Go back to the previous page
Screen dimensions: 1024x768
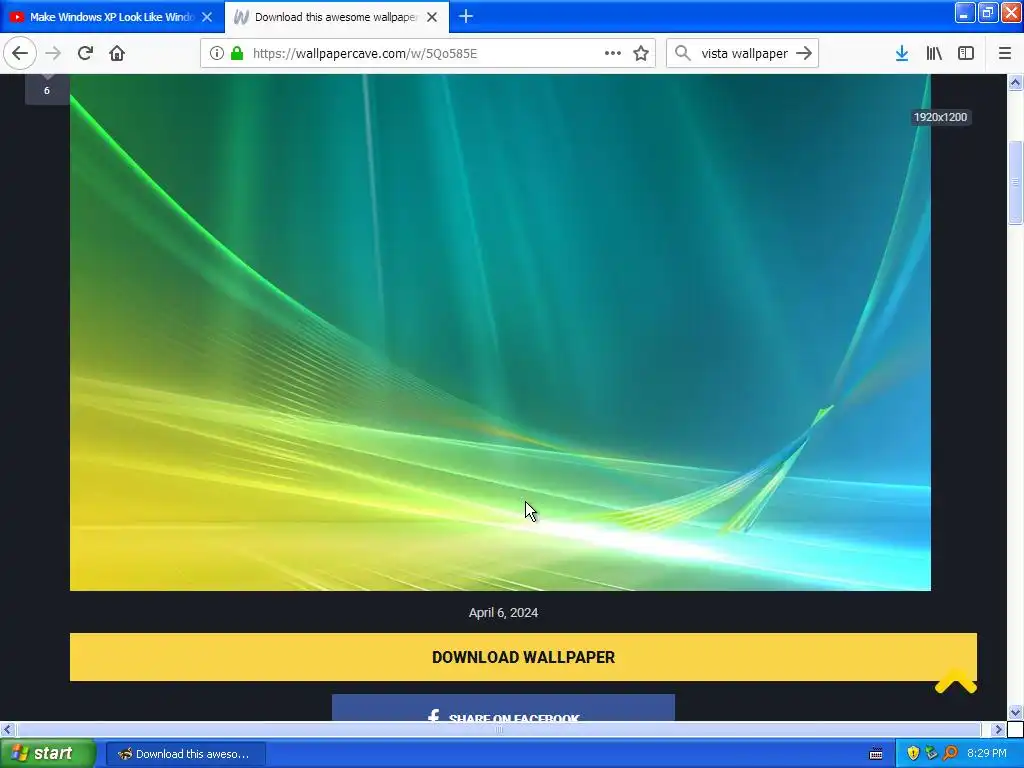[x=20, y=53]
